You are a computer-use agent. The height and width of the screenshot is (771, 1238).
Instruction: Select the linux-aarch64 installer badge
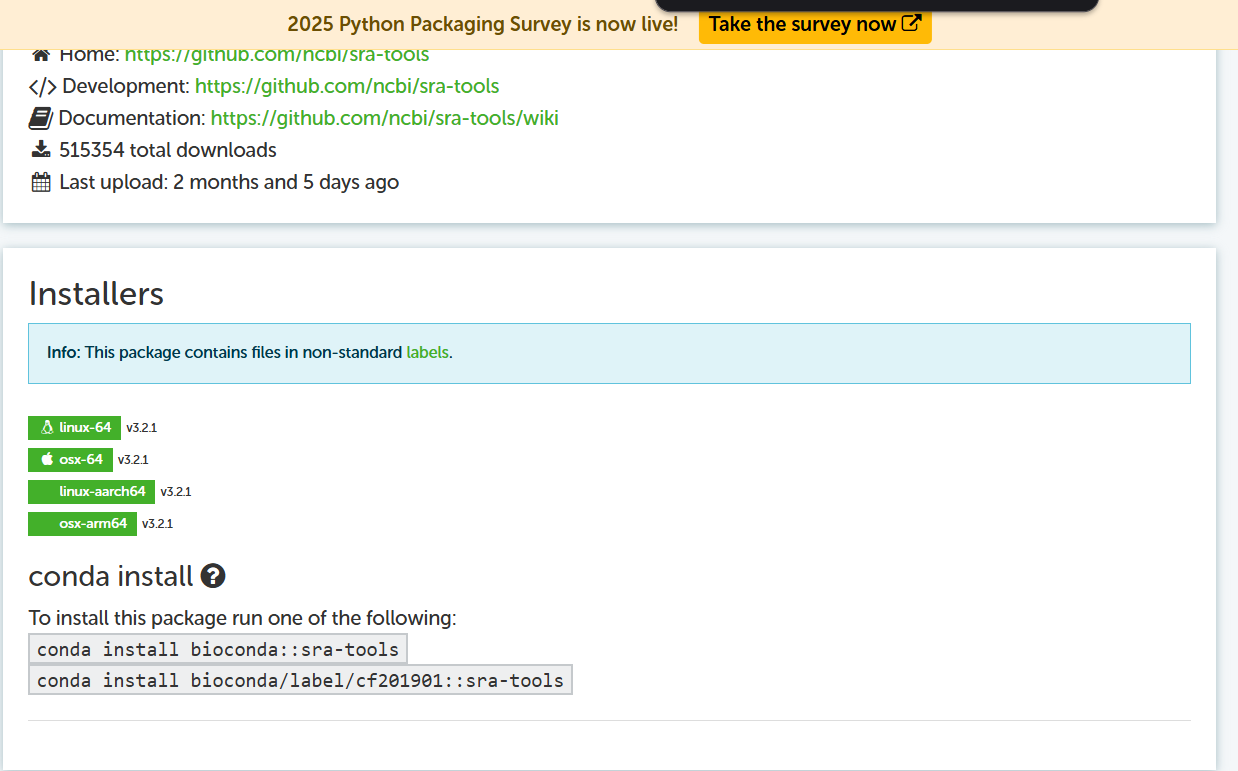coord(91,492)
